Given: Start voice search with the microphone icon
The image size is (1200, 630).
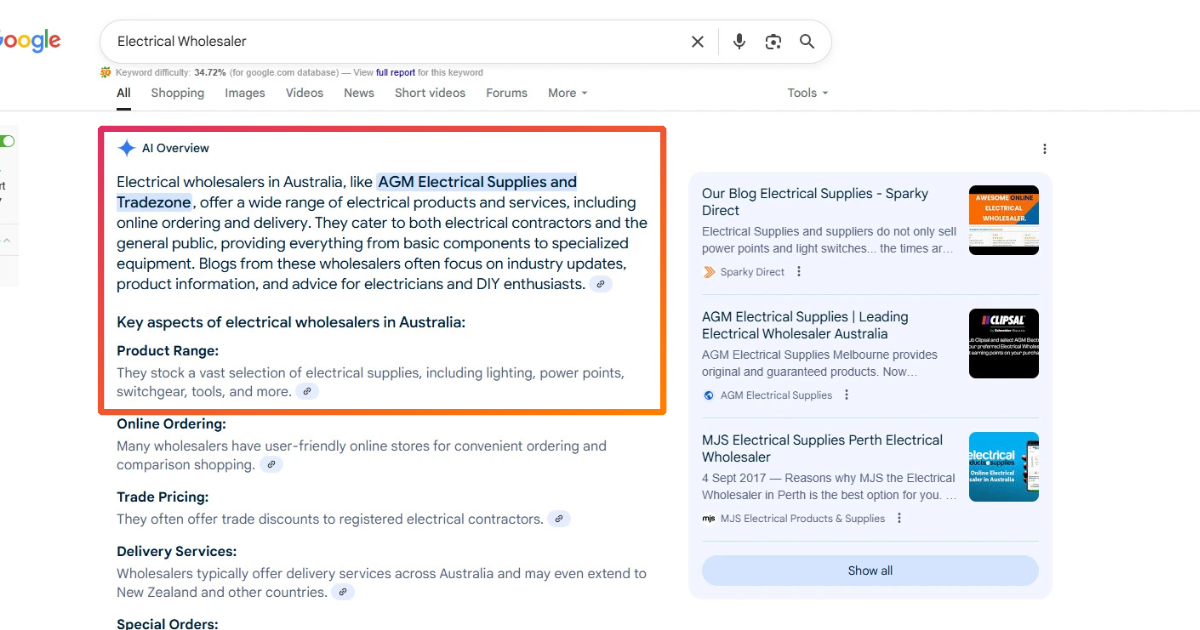Looking at the screenshot, I should pos(739,42).
